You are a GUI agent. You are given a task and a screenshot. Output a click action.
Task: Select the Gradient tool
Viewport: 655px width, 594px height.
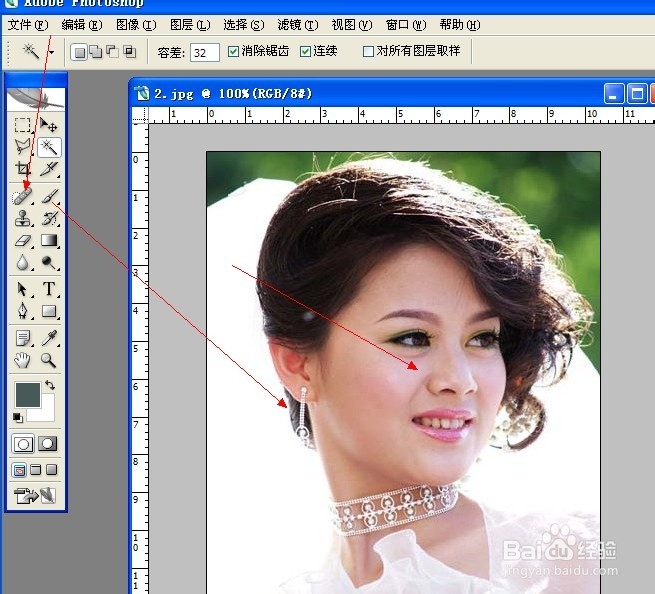point(49,240)
